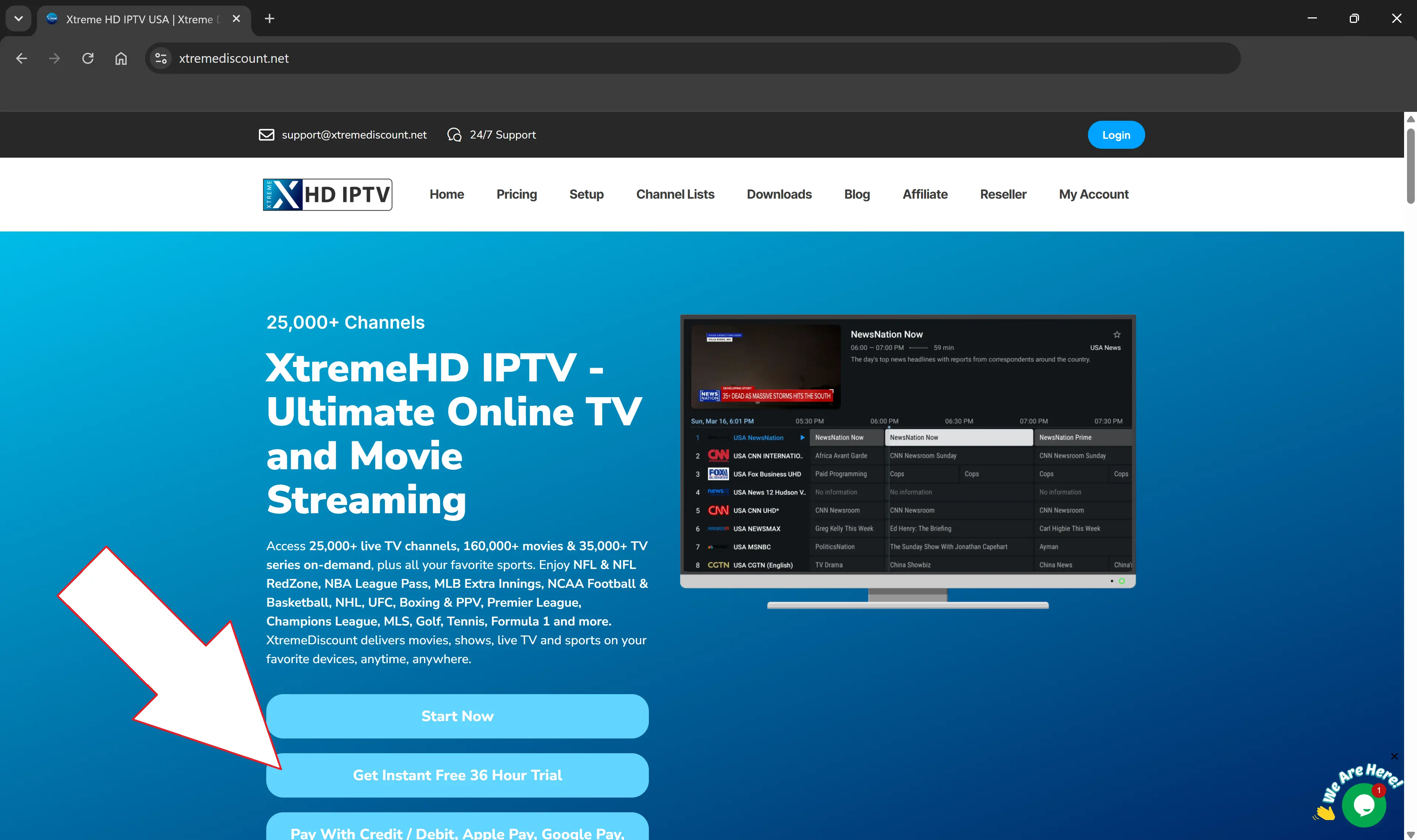Click the 24/7 Support chat bubble icon
The height and width of the screenshot is (840, 1417).
(454, 135)
